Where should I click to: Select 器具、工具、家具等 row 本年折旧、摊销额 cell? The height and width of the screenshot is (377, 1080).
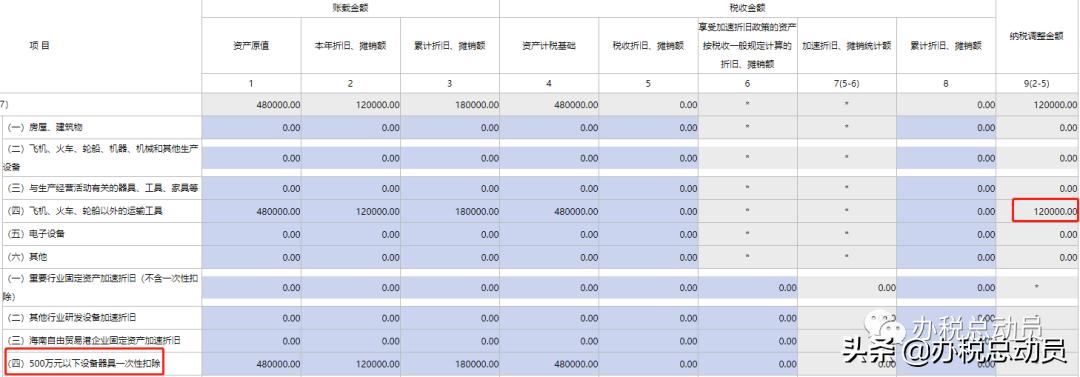pyautogui.click(x=351, y=188)
